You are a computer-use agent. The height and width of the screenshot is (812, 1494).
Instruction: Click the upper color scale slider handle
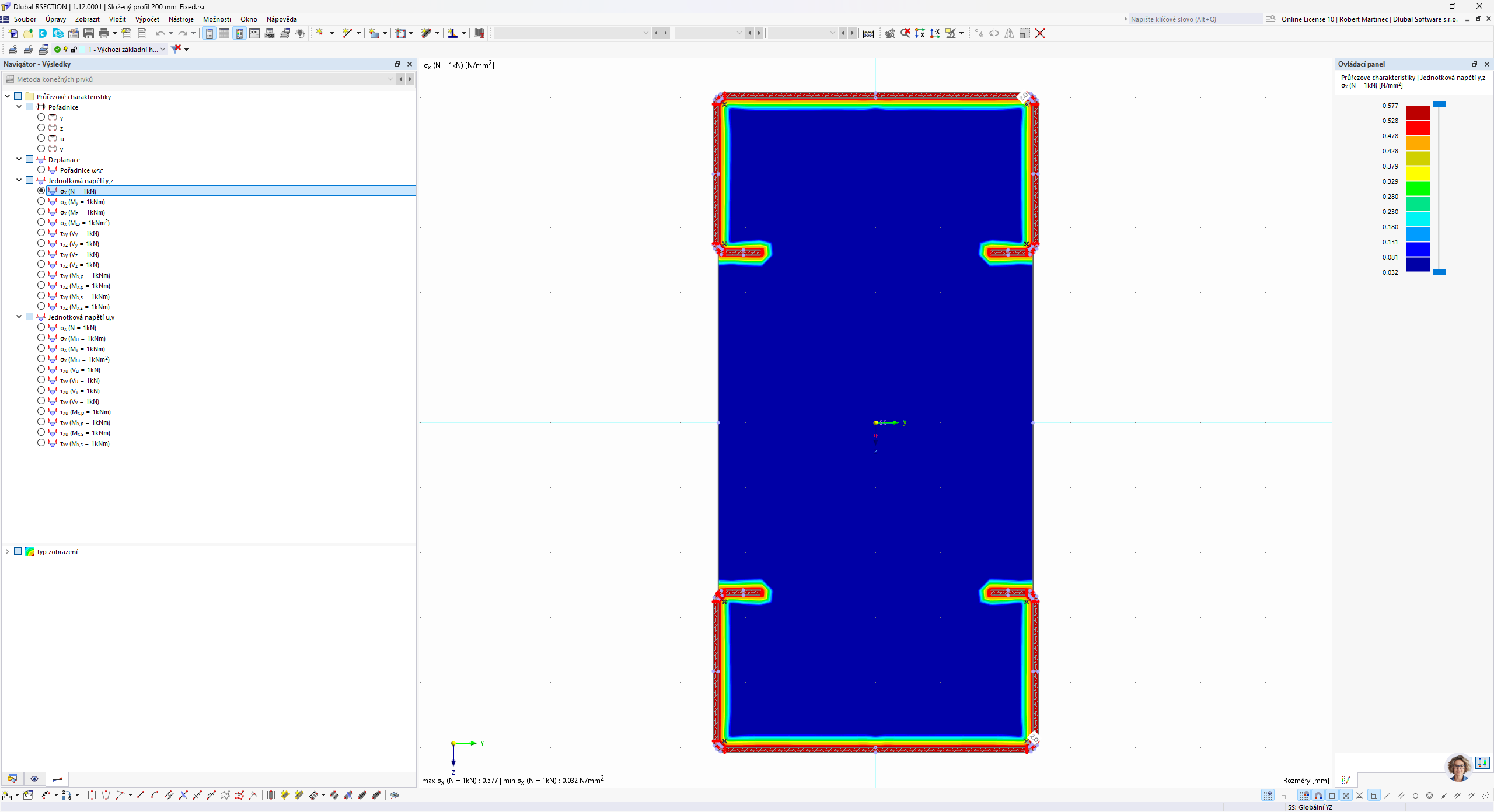pos(1440,104)
